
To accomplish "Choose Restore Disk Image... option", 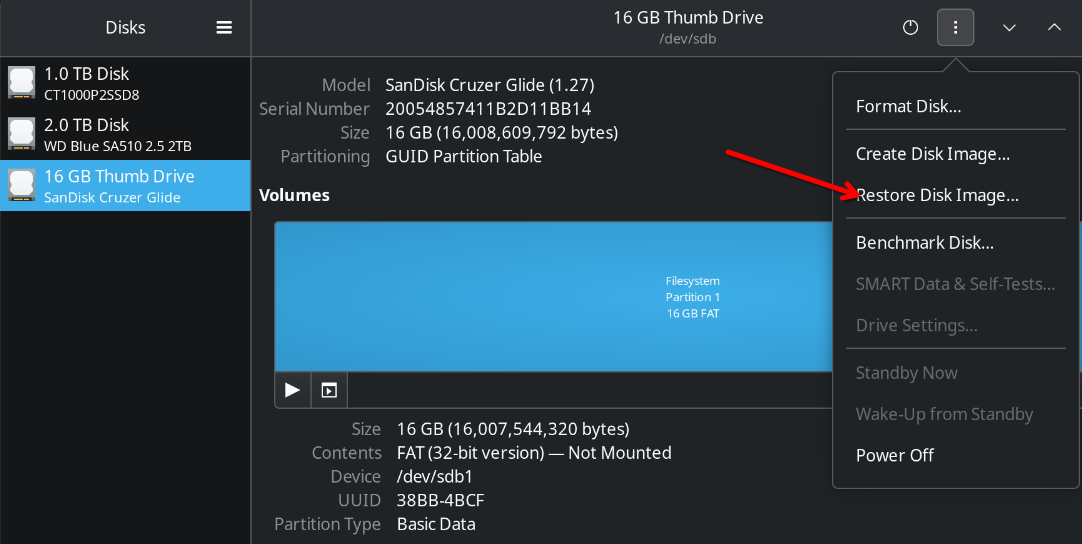I will 937,195.
